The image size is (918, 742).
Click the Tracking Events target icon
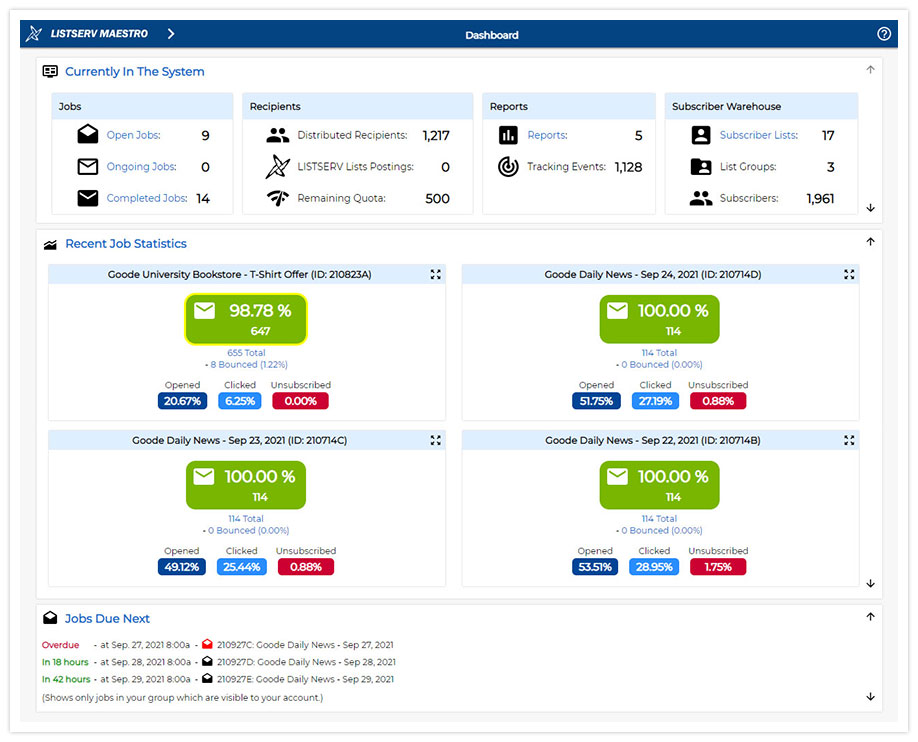pyautogui.click(x=508, y=167)
